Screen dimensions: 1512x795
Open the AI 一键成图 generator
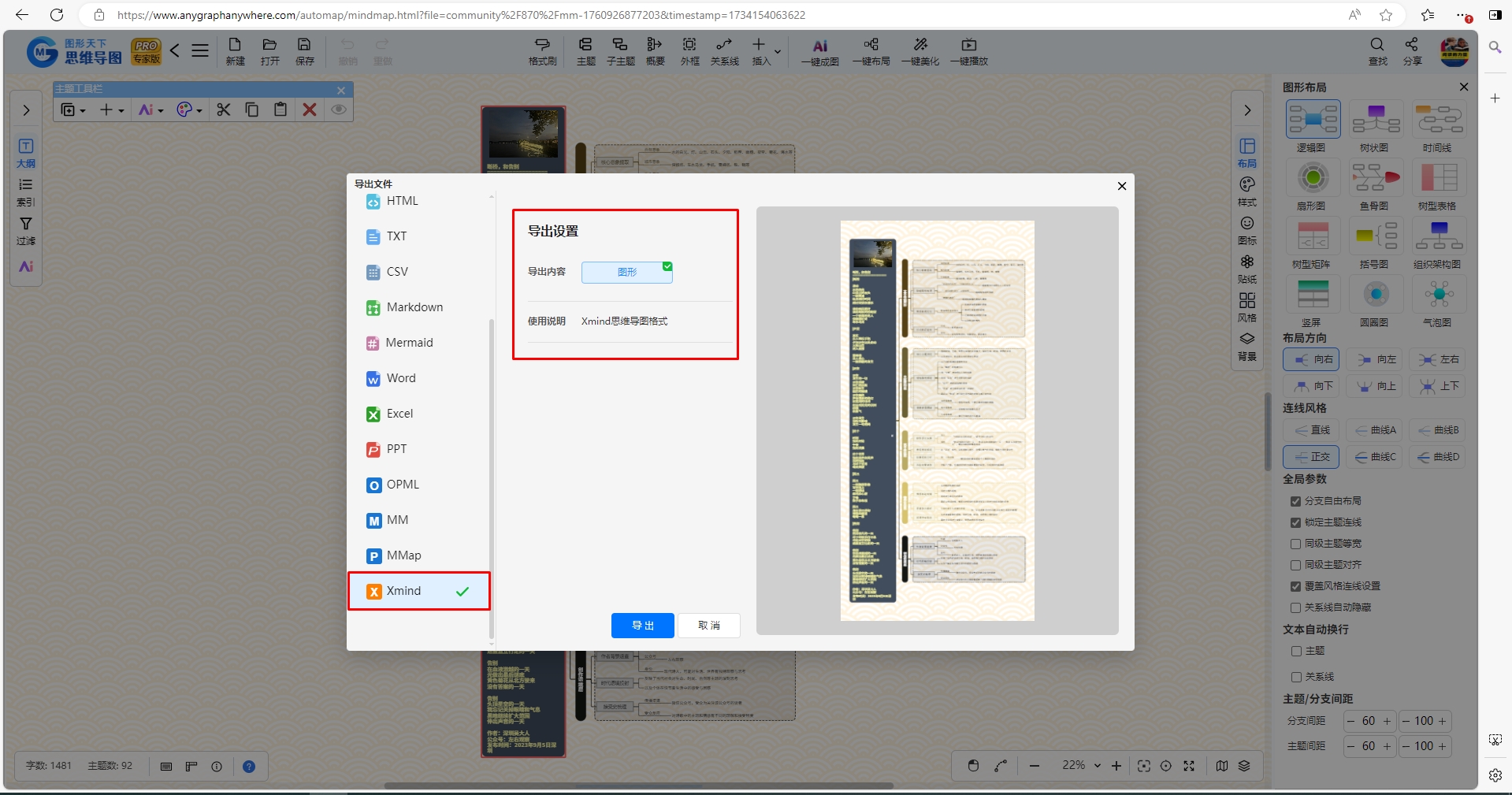pos(819,51)
